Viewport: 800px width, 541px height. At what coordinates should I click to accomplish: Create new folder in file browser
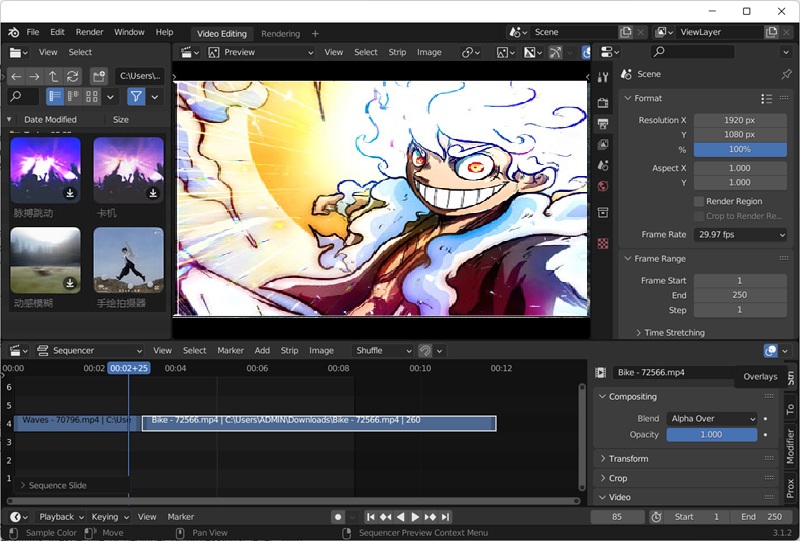click(x=98, y=76)
